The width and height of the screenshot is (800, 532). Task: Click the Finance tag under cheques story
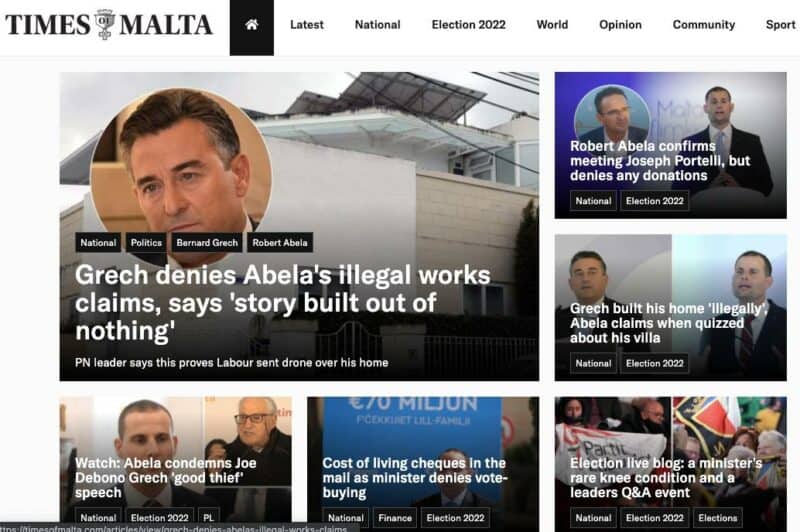pyautogui.click(x=395, y=518)
